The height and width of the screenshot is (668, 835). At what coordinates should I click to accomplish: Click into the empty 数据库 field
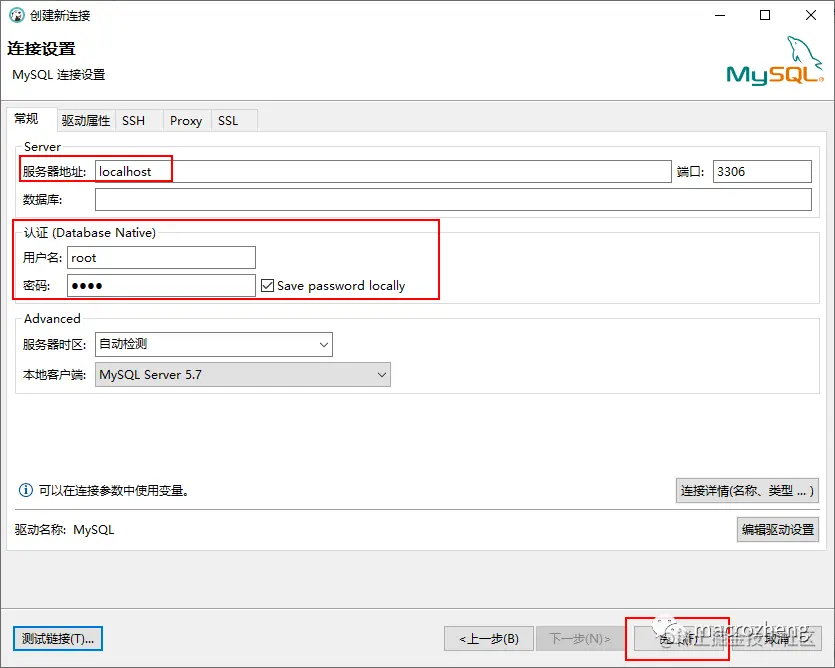[x=453, y=199]
